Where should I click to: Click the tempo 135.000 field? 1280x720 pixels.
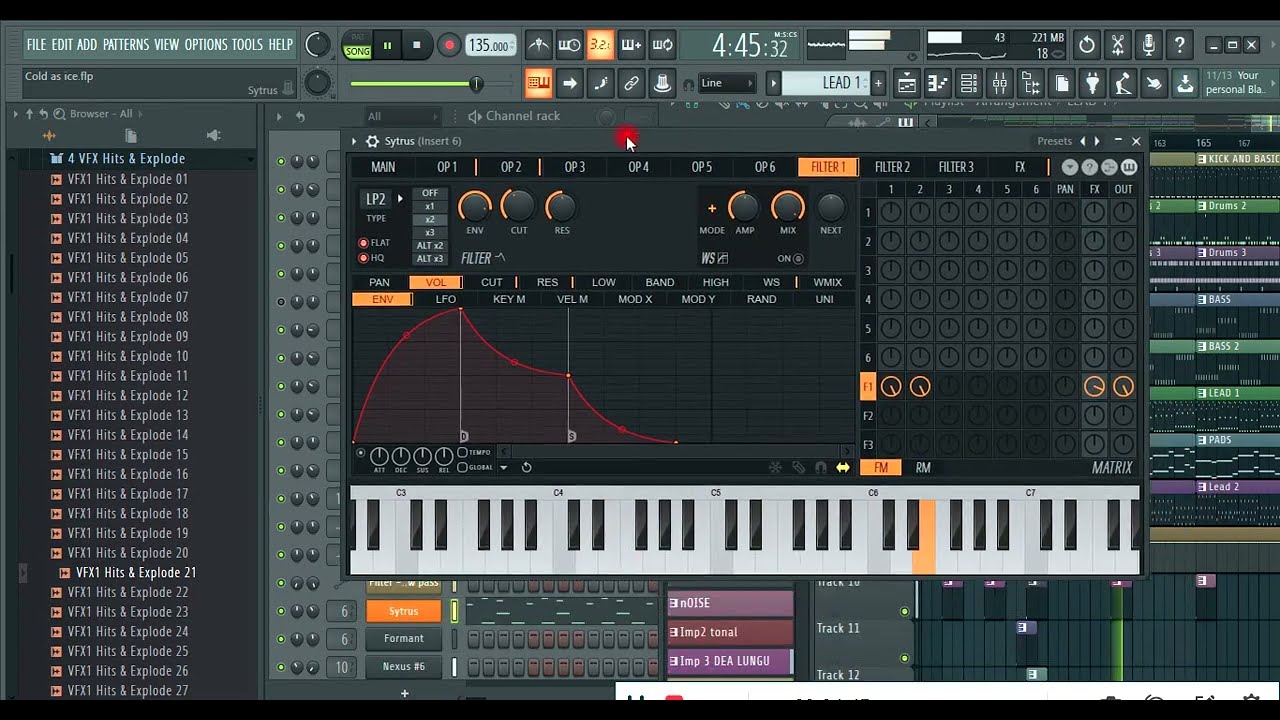pos(490,45)
